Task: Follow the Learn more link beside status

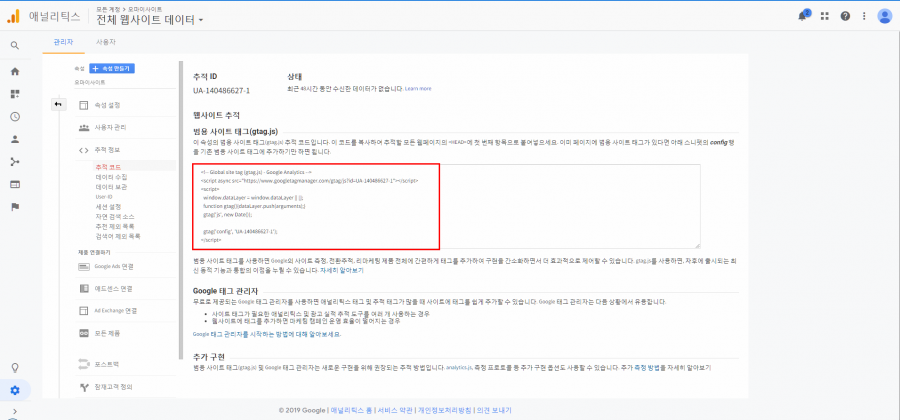Action: pyautogui.click(x=418, y=89)
